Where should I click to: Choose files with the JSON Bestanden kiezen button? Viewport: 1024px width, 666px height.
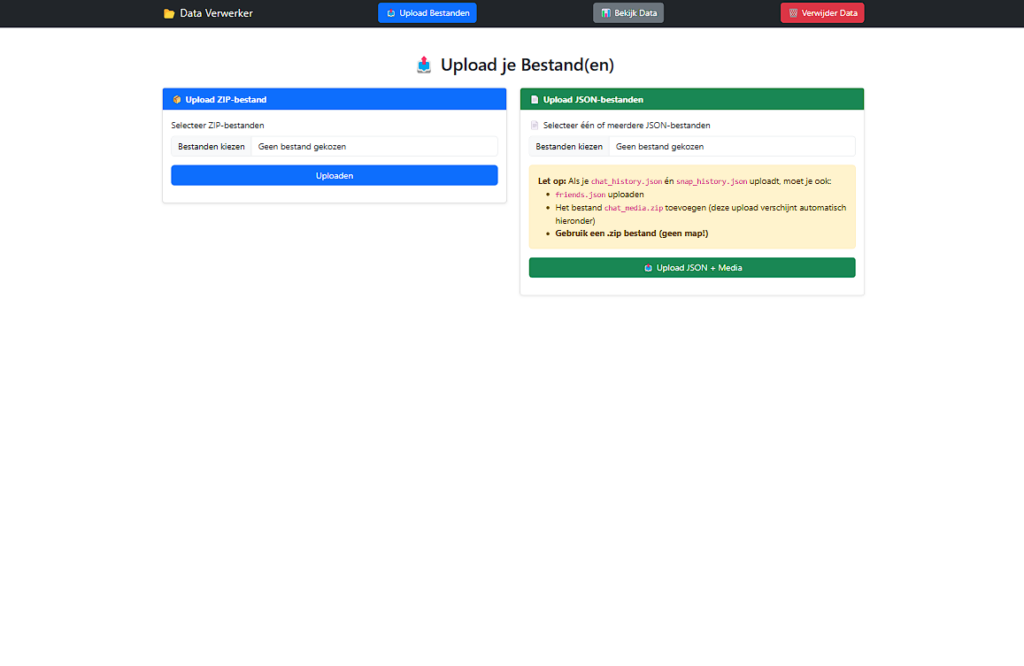(x=569, y=147)
